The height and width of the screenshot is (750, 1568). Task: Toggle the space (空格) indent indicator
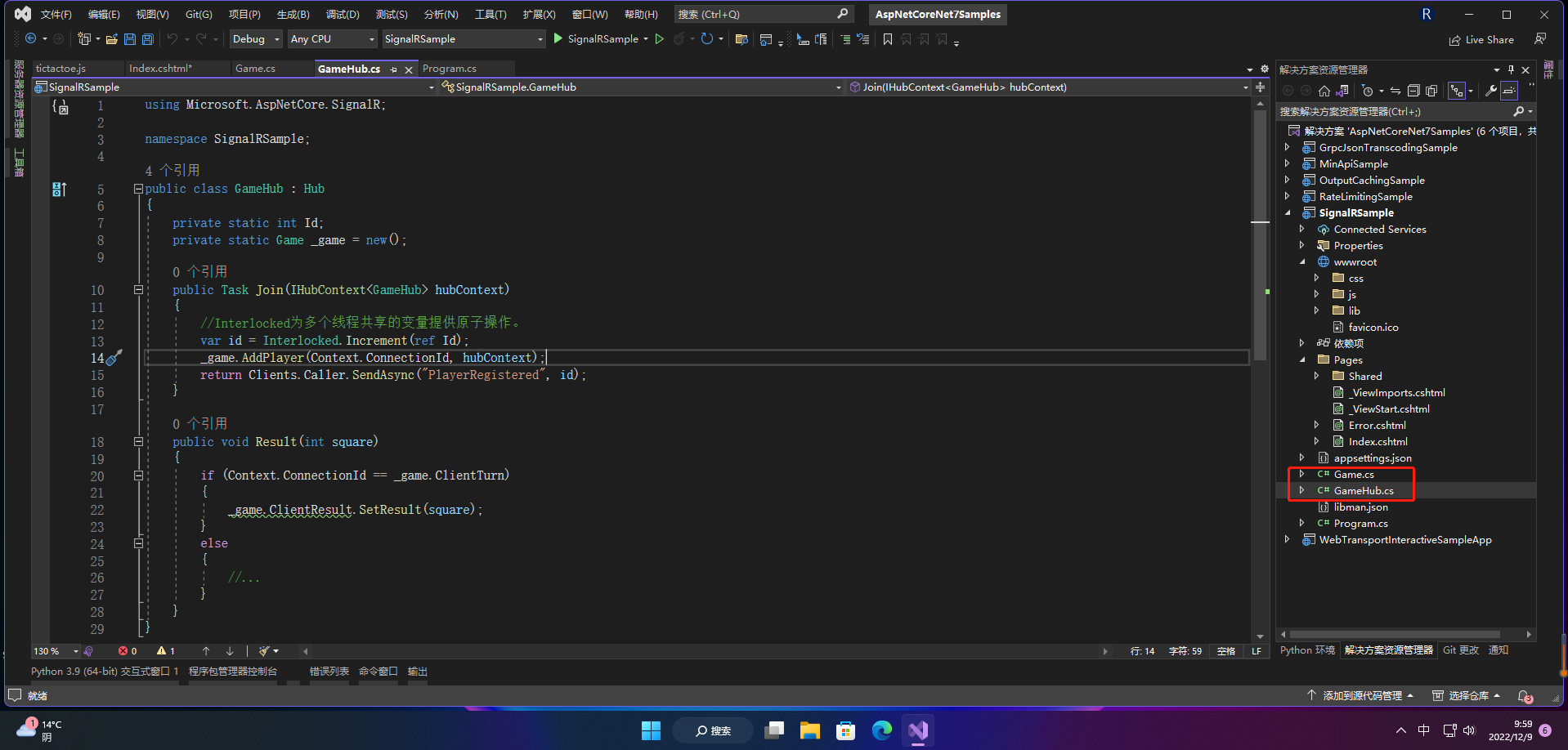[x=1225, y=651]
